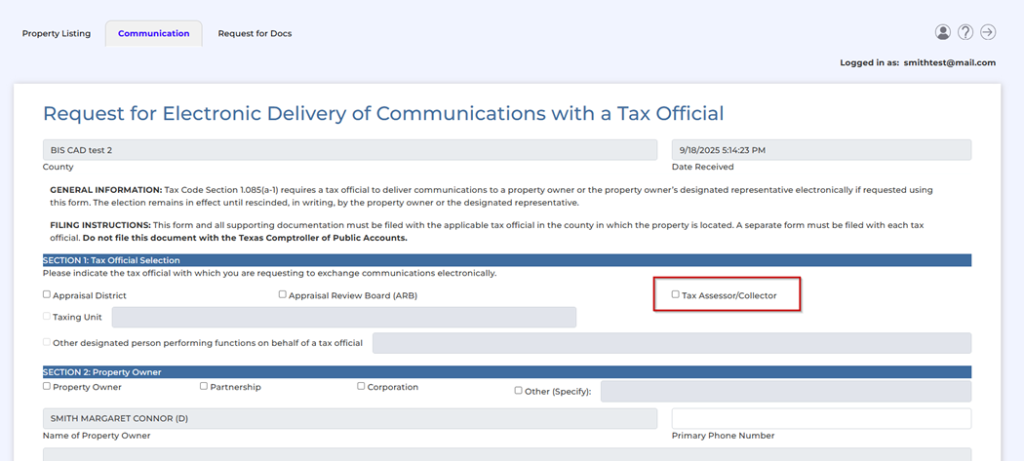The image size is (1024, 461).
Task: Toggle Other designated person checkbox
Action: click(47, 342)
